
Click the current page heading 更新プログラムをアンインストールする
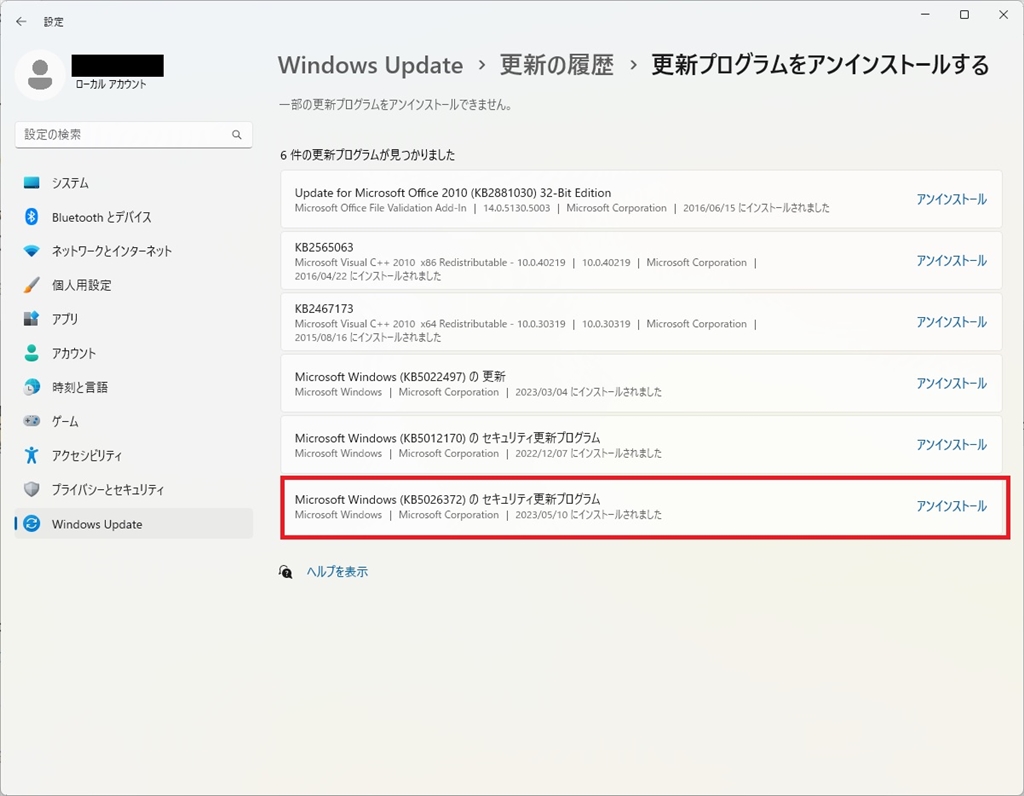pos(820,65)
